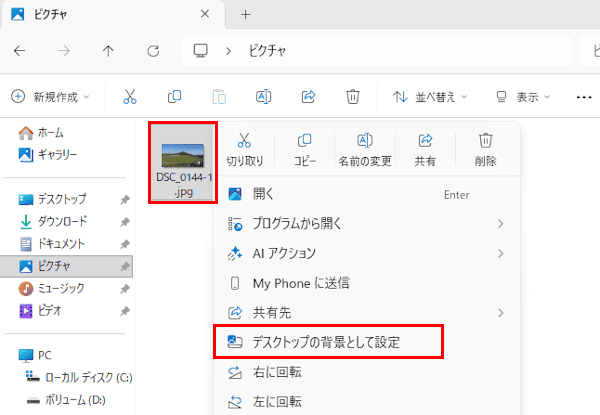Expand the address bar chevron before ピクチャ
Screen dimensions: 600x415
[x=229, y=50]
